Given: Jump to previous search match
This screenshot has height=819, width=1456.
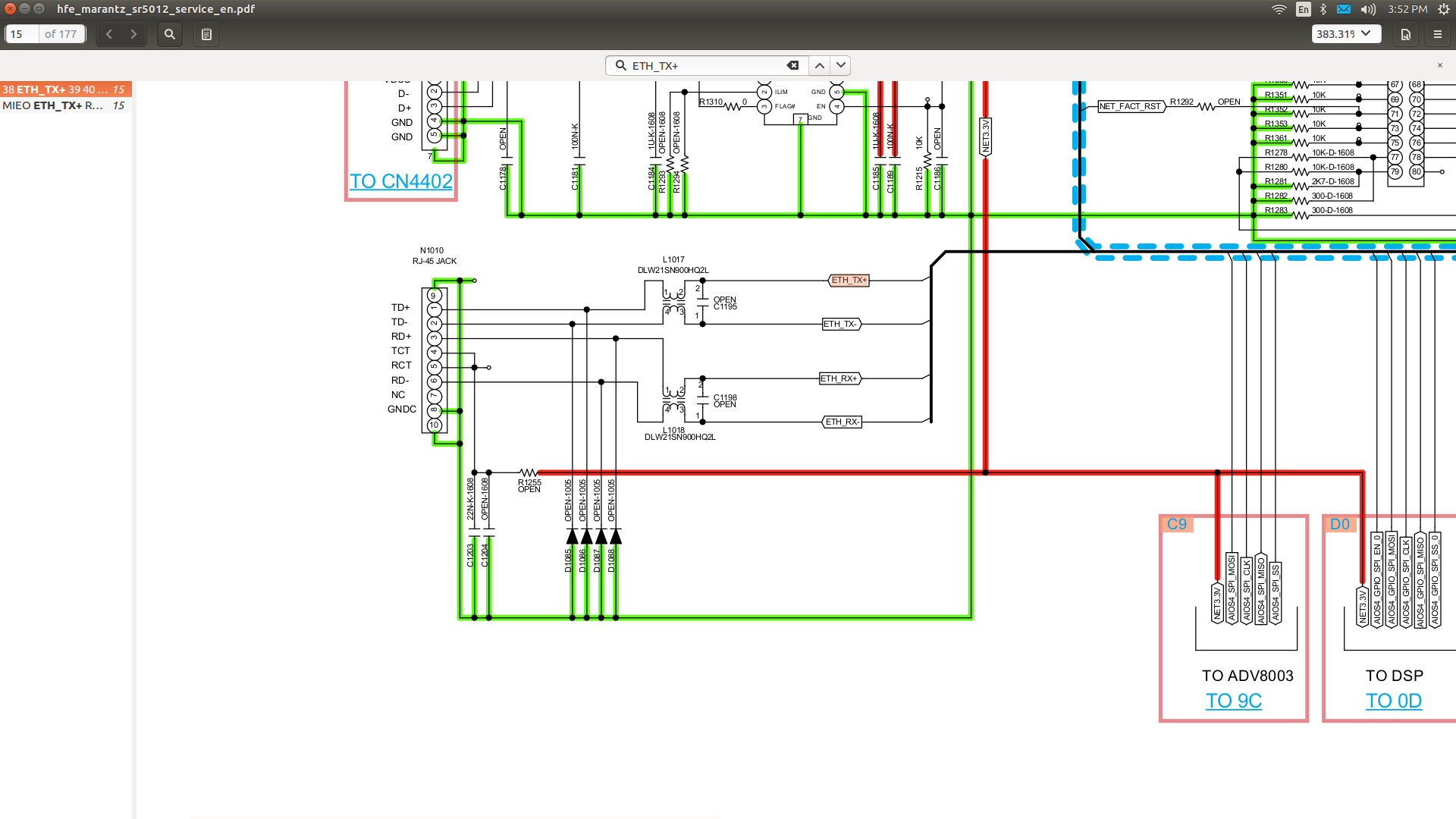Looking at the screenshot, I should (x=820, y=65).
